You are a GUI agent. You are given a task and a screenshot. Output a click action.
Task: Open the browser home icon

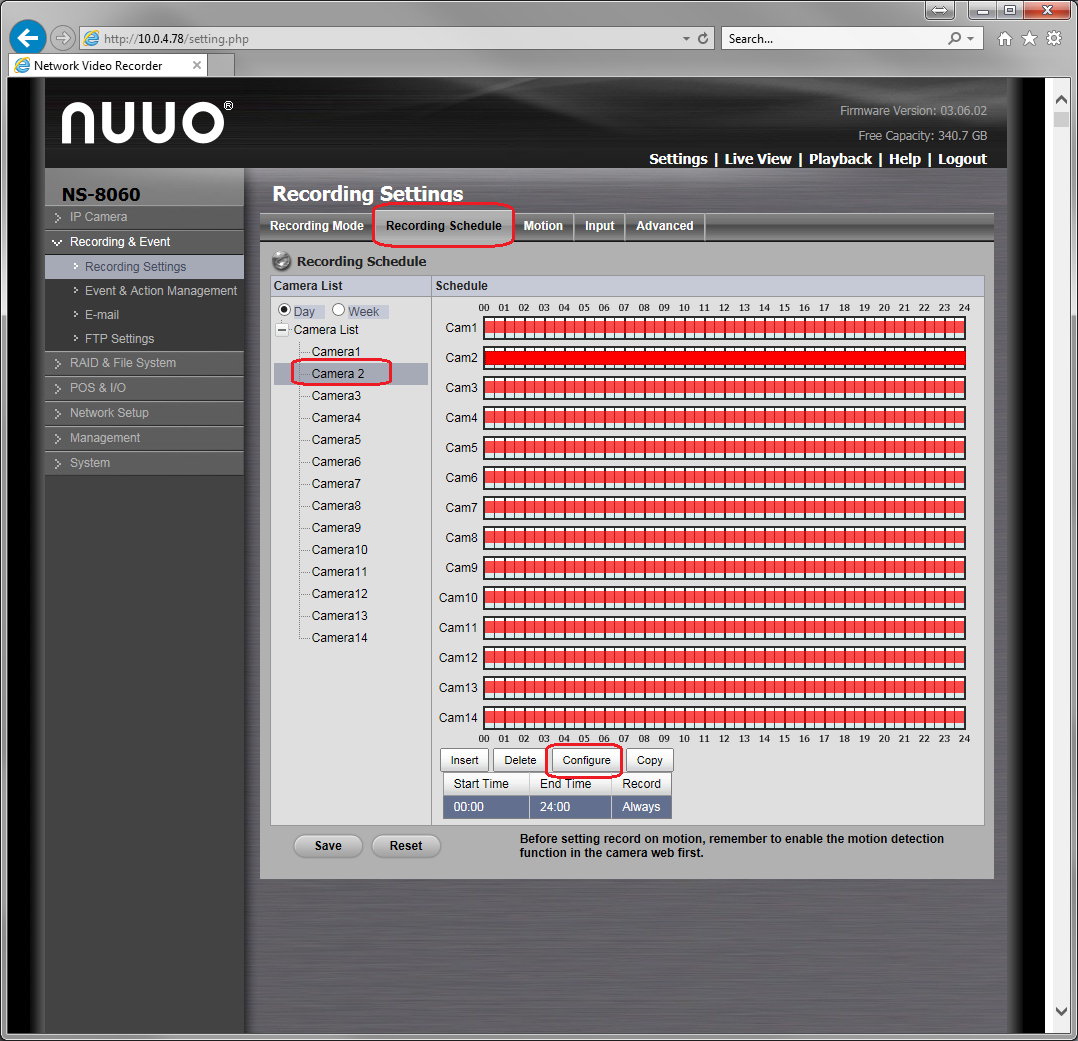point(1005,39)
